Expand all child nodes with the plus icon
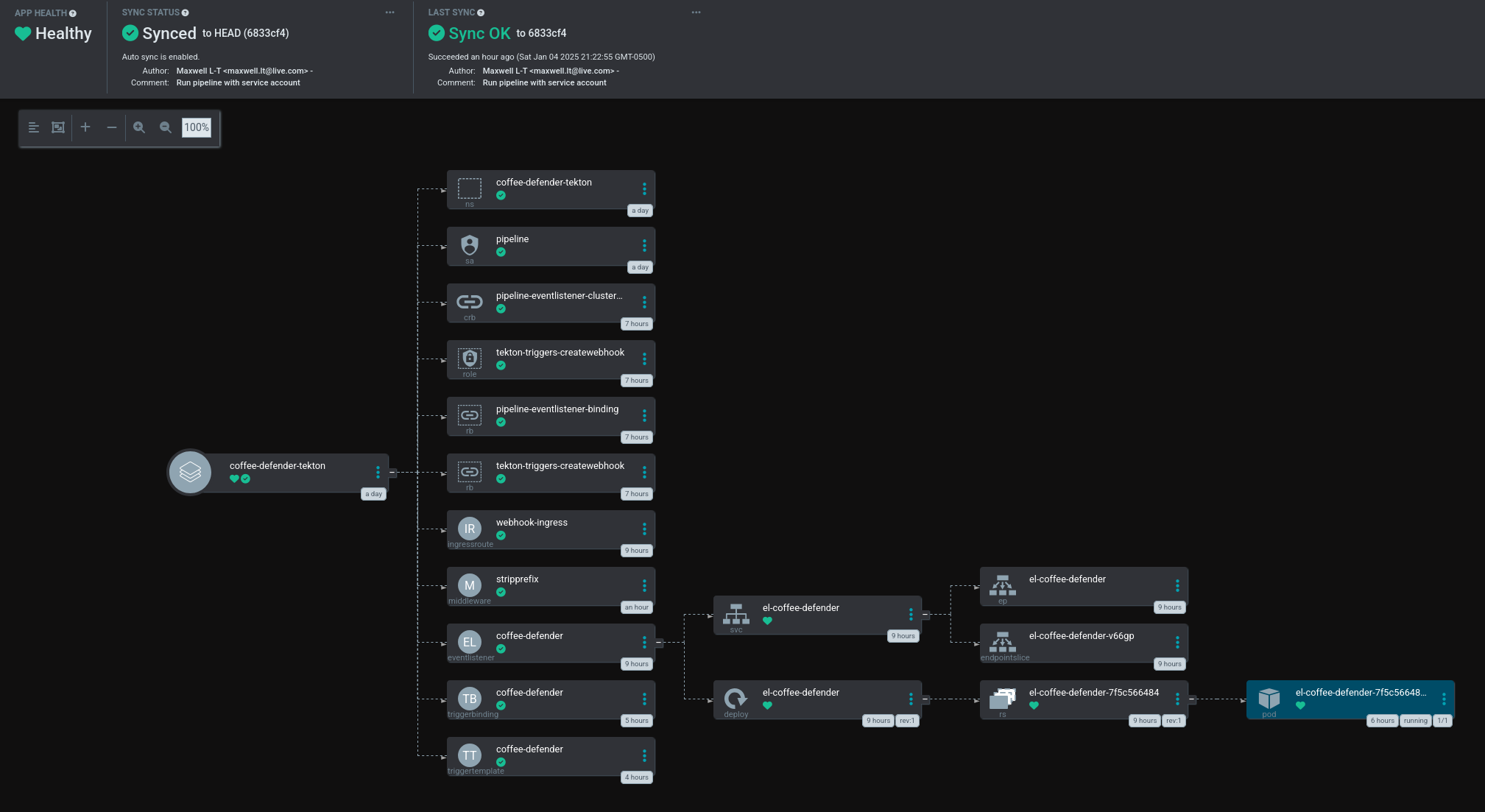Viewport: 1485px width, 812px height. click(x=85, y=127)
